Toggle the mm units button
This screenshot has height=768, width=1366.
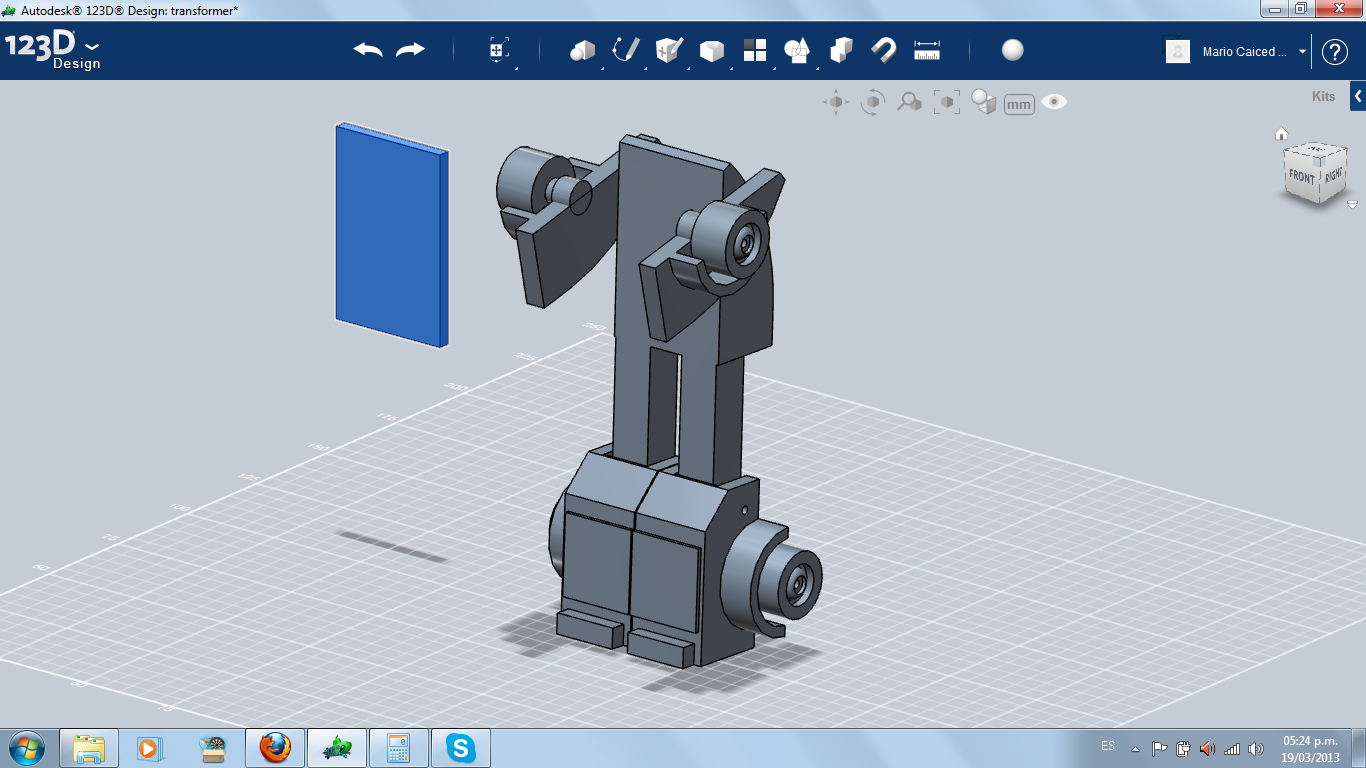pyautogui.click(x=1019, y=104)
